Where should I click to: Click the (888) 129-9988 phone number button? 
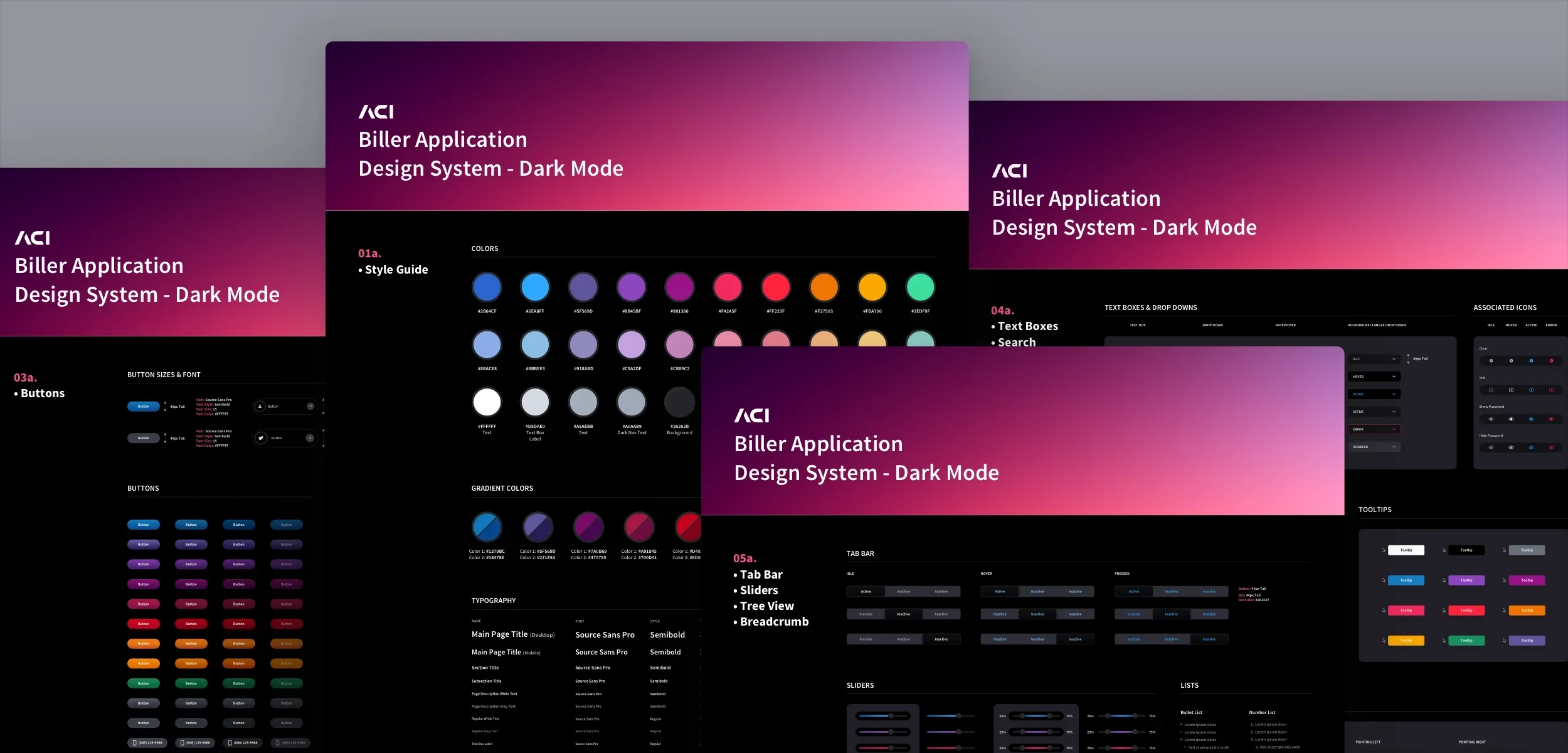point(147,742)
